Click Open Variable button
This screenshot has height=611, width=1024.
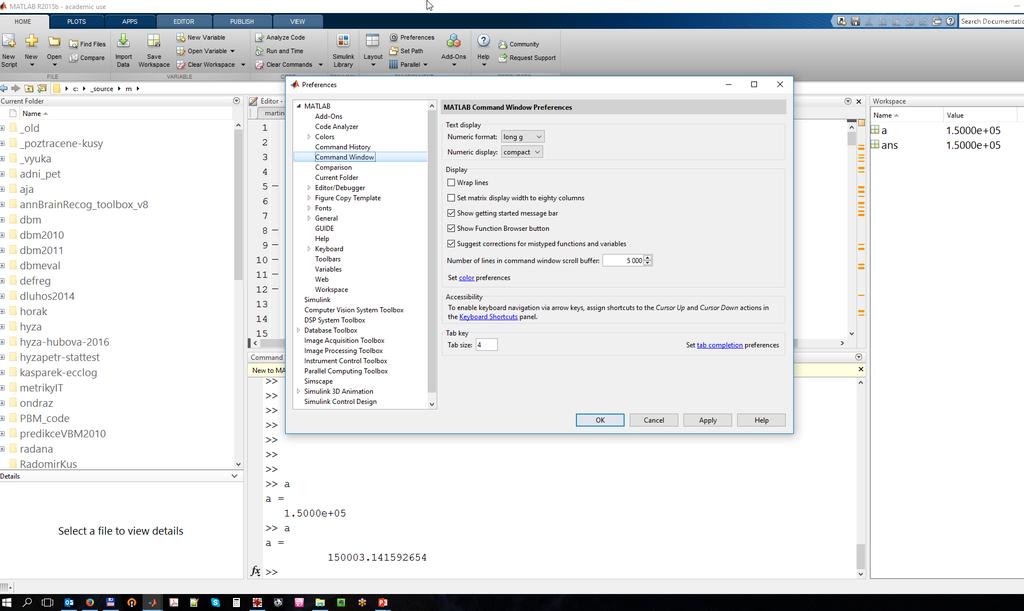point(205,51)
